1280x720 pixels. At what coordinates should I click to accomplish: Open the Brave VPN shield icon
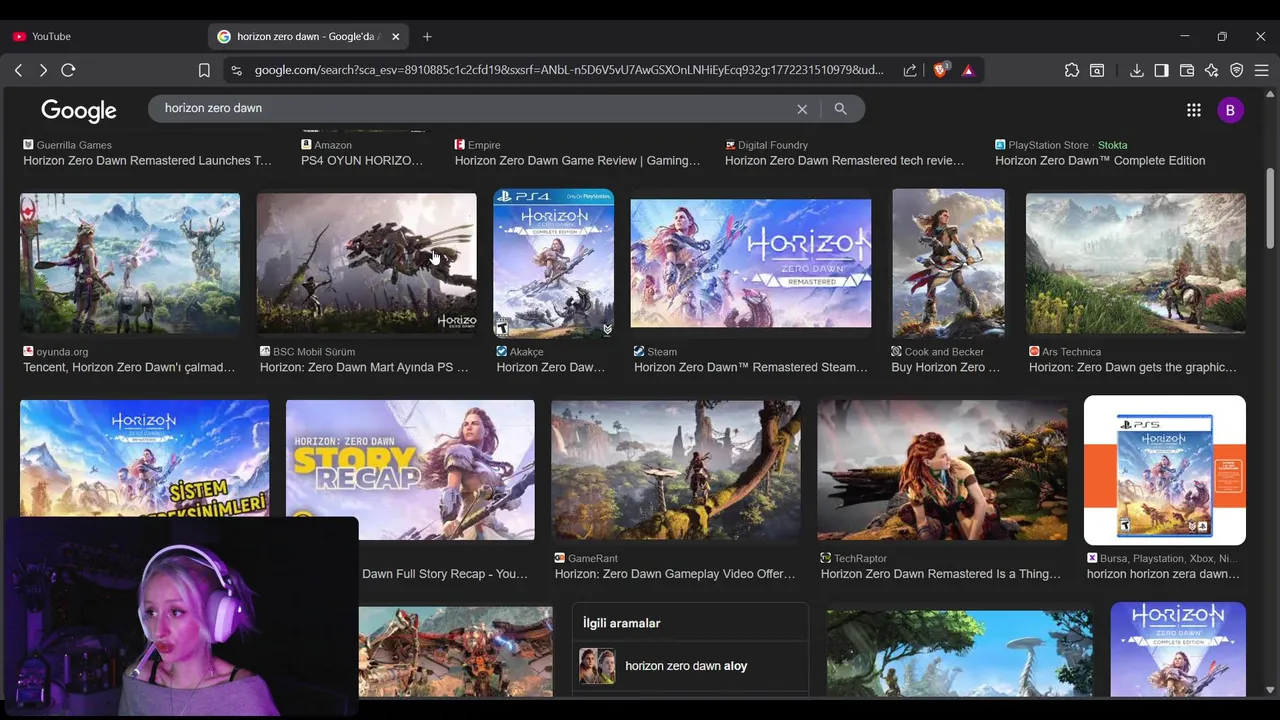(1237, 70)
